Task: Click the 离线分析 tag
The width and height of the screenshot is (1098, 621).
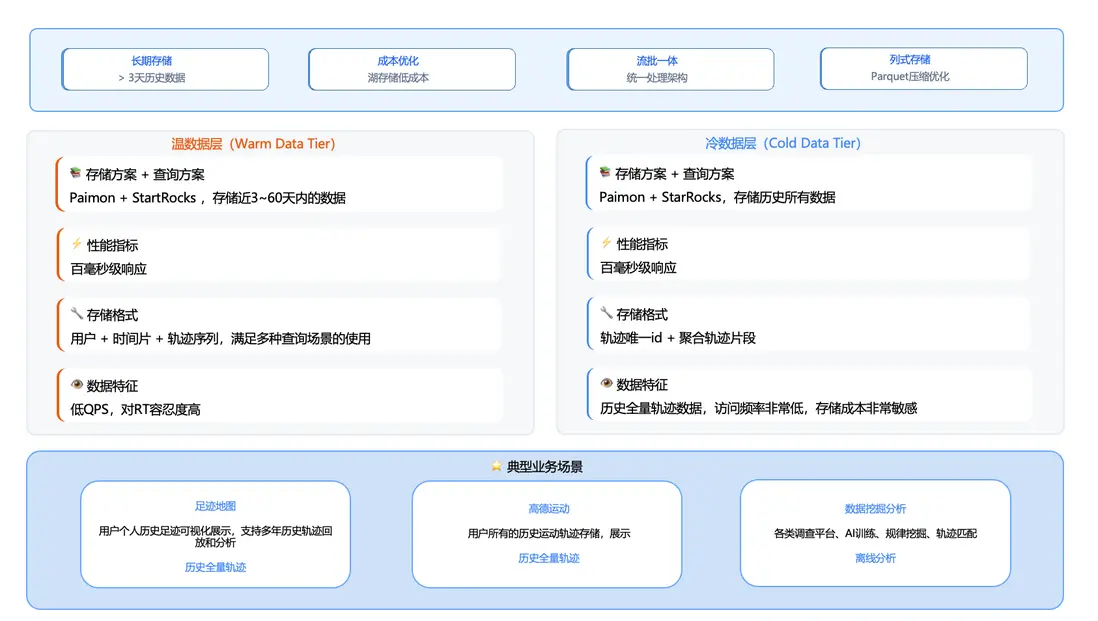Action: [875, 558]
